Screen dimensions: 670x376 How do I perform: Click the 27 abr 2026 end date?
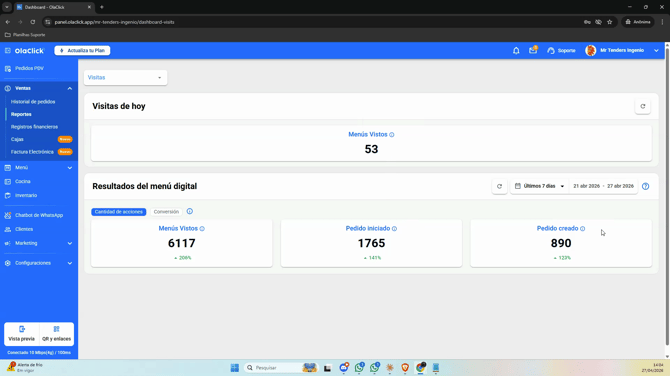click(620, 186)
